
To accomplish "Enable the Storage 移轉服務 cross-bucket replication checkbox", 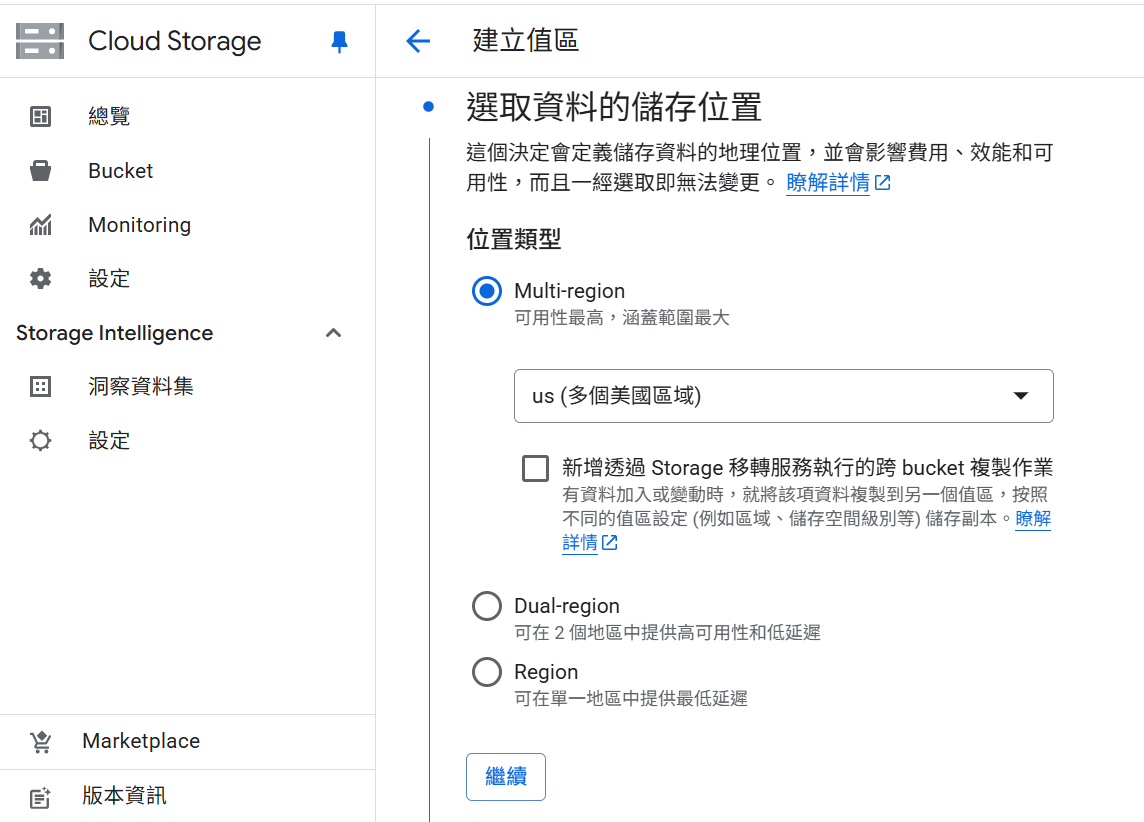I will [x=535, y=467].
